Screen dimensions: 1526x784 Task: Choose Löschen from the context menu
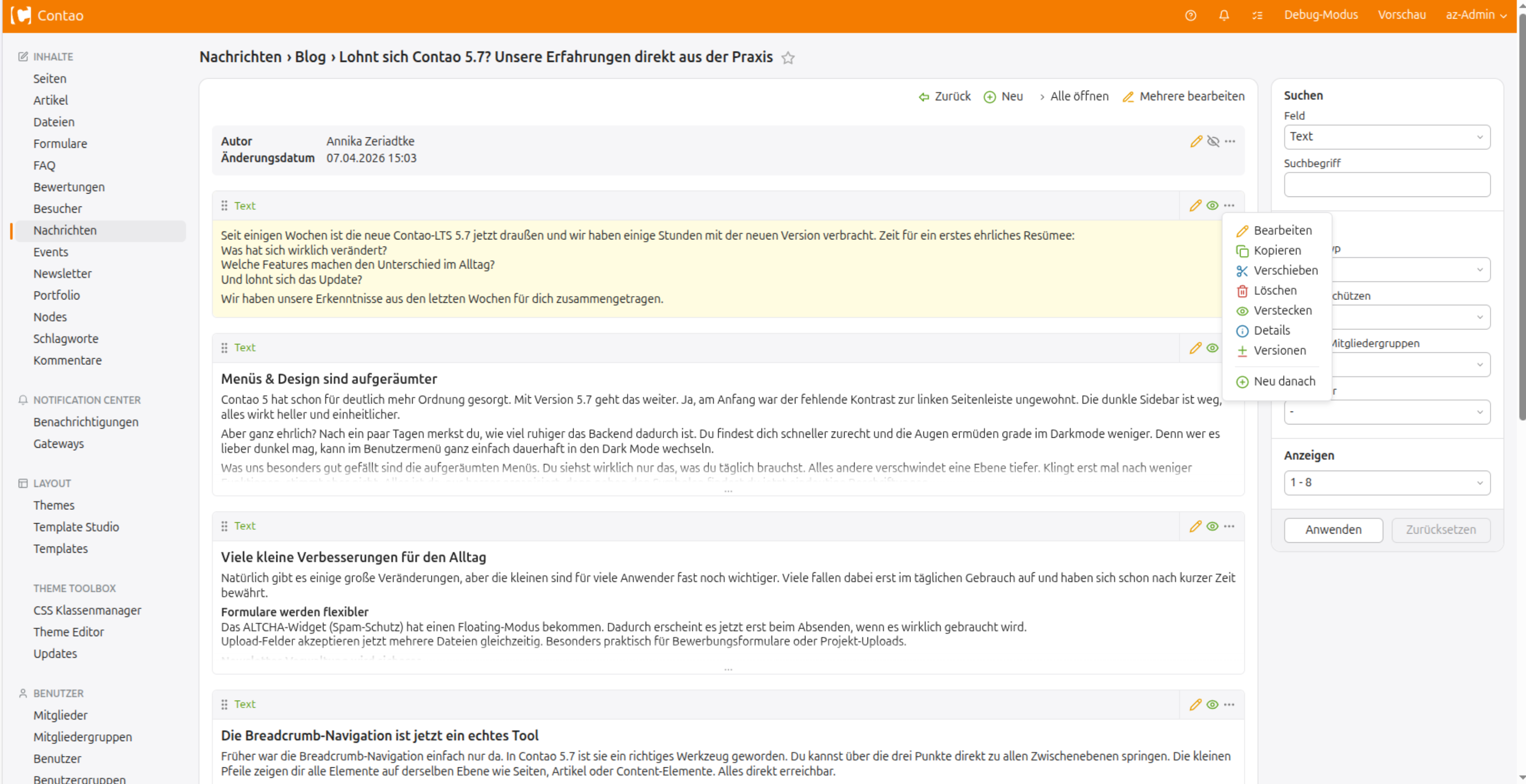pyautogui.click(x=1274, y=291)
